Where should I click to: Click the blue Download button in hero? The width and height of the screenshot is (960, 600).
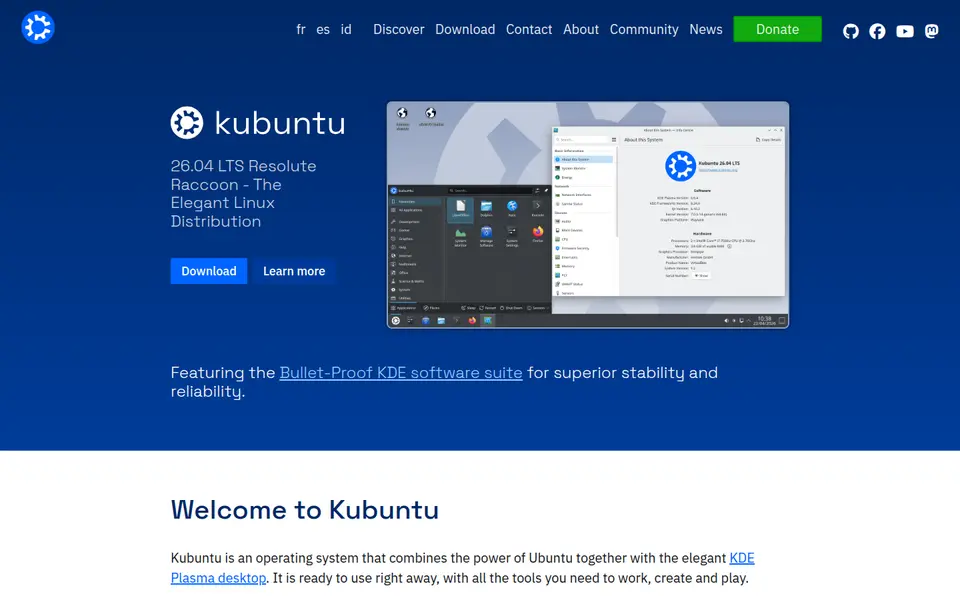209,271
